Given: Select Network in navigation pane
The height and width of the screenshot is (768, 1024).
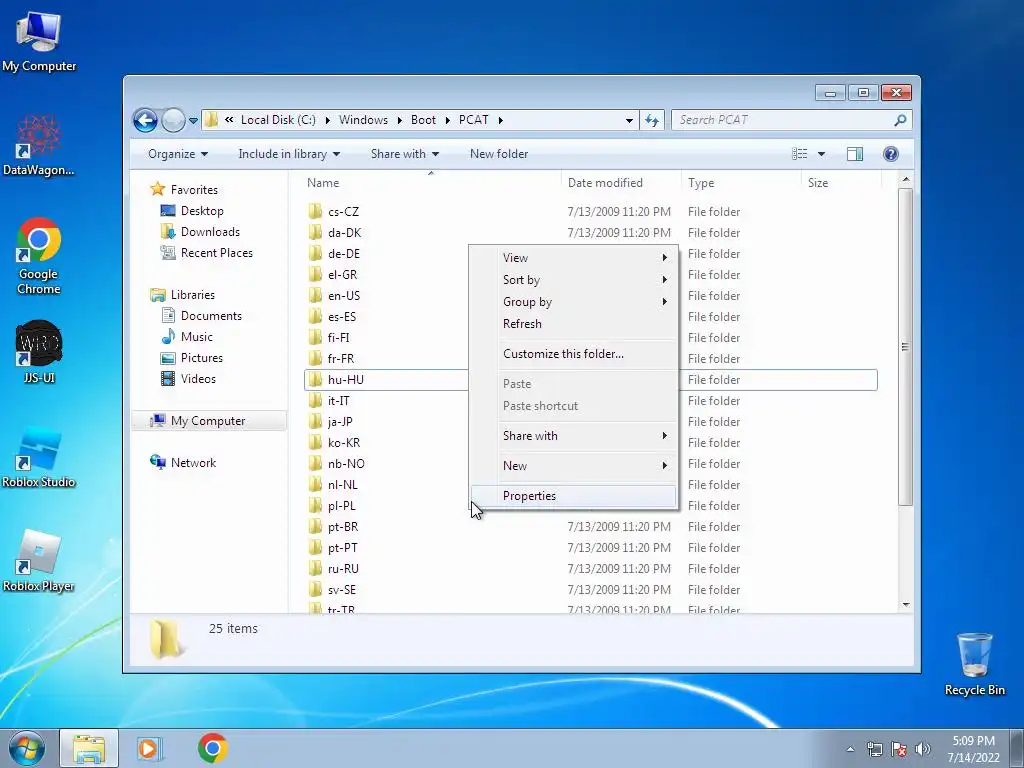Looking at the screenshot, I should tap(193, 462).
